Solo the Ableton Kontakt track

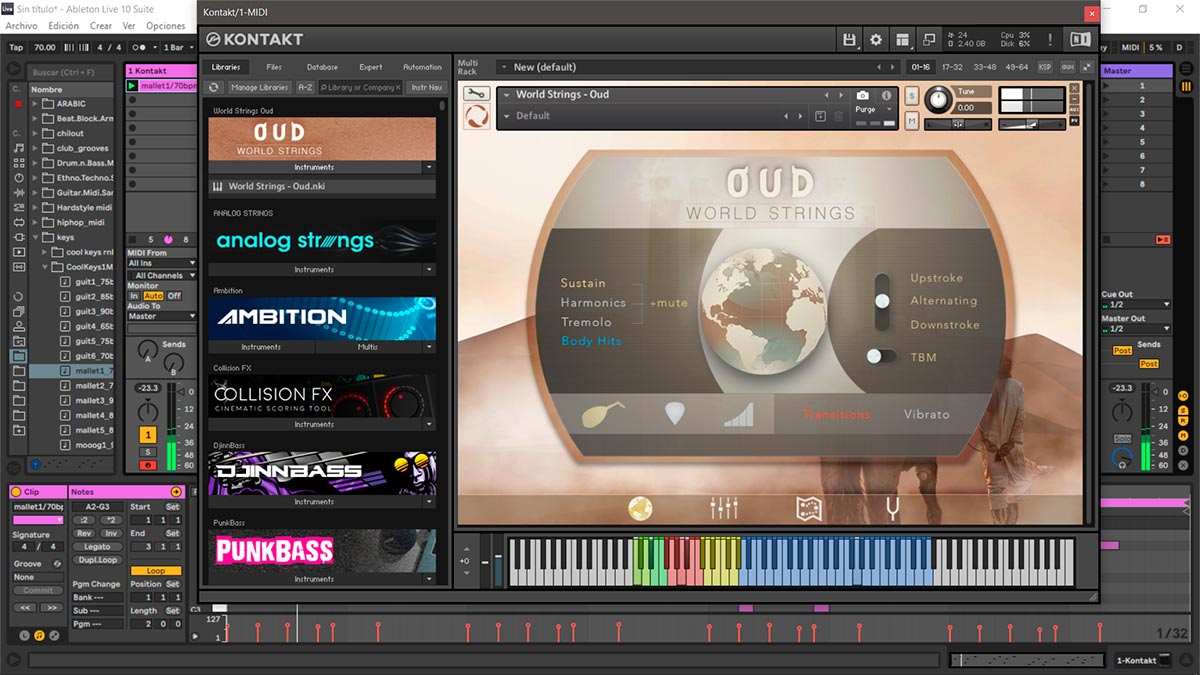point(148,452)
